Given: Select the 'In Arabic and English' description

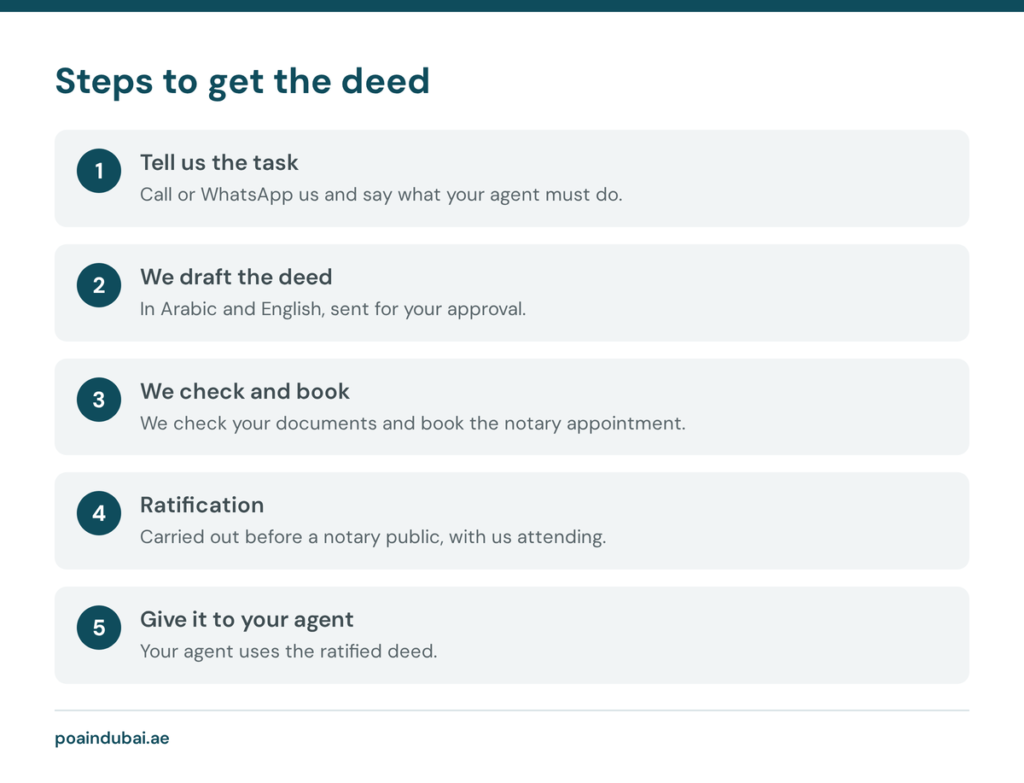Looking at the screenshot, I should tap(333, 309).
